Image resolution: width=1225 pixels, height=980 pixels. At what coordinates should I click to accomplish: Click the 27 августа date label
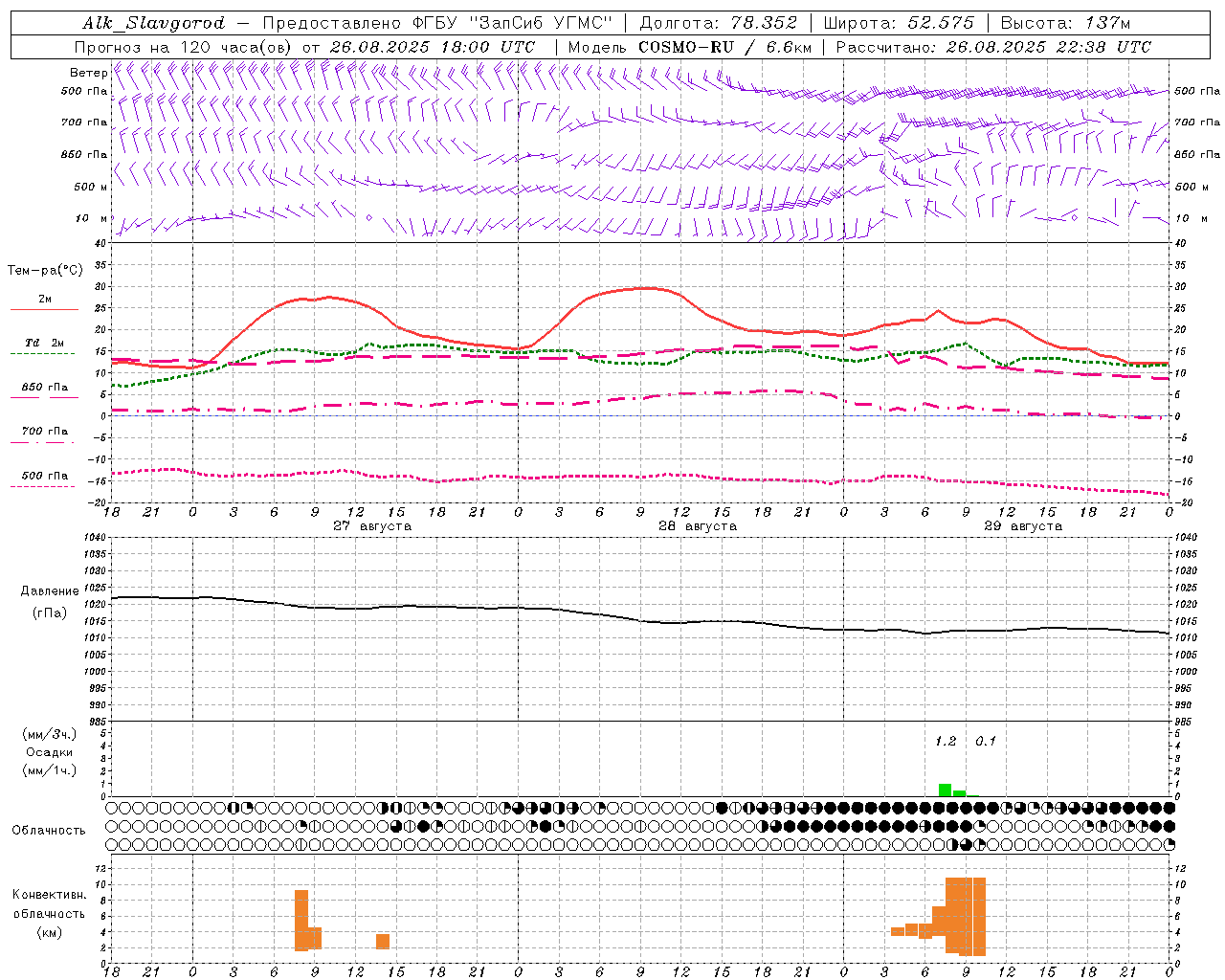tap(372, 526)
